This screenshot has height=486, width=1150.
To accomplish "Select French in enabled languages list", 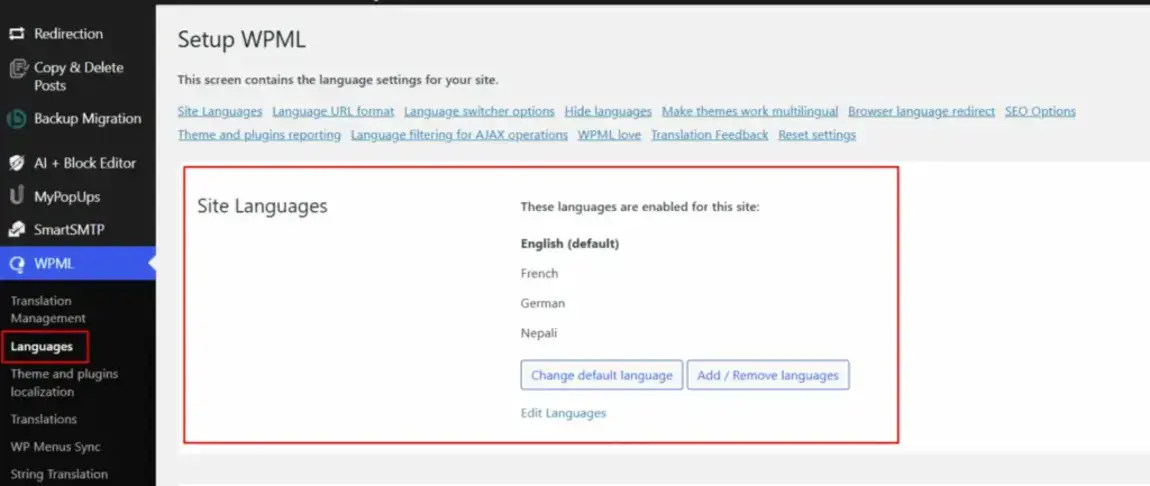I will coord(539,273).
